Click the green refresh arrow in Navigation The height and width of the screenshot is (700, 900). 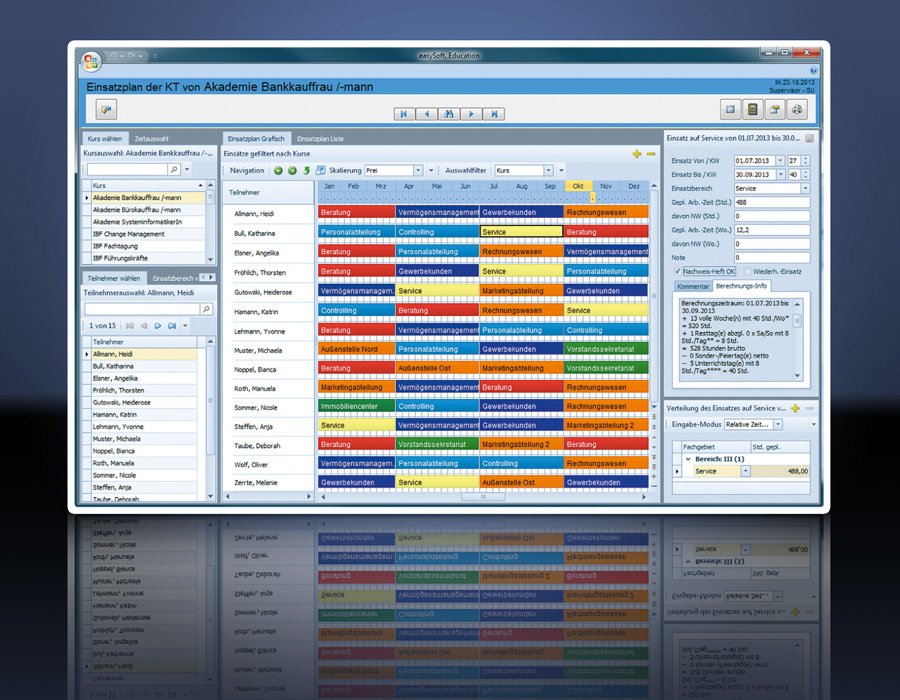[x=307, y=170]
